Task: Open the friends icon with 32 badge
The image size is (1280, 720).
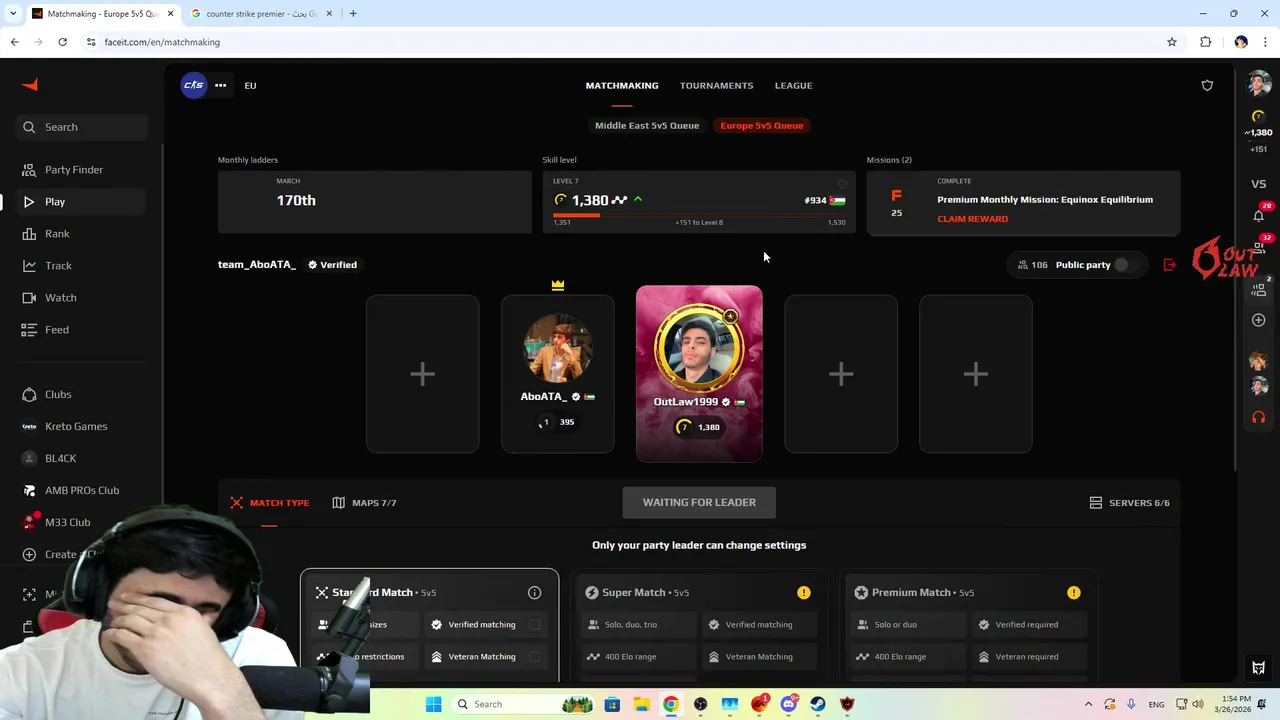Action: (1259, 246)
